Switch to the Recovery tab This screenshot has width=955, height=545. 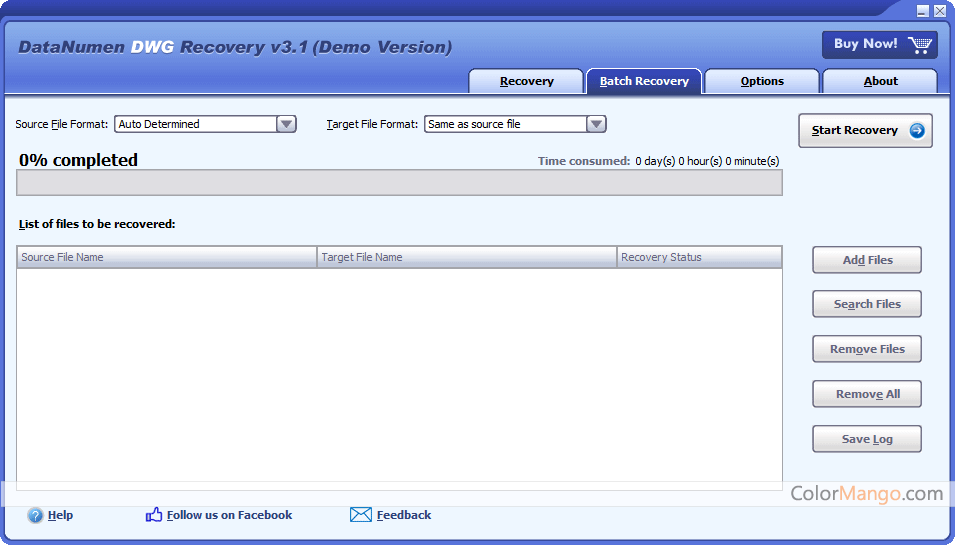(x=526, y=82)
